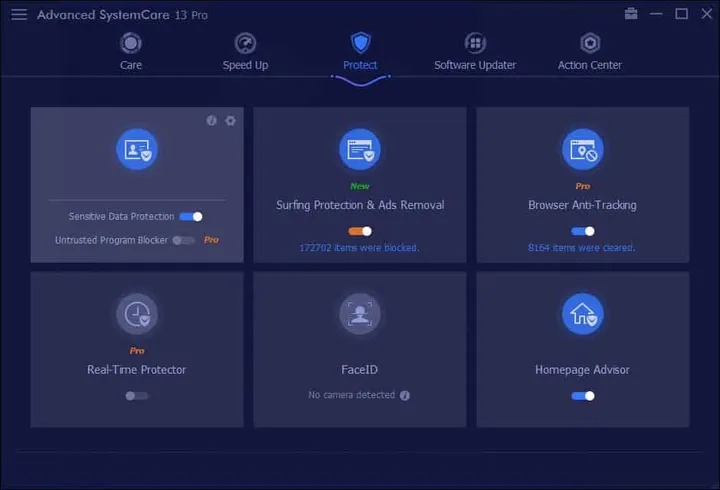This screenshot has width=720, height=490.
Task: Click New badge above Surfing Protection
Action: click(360, 186)
